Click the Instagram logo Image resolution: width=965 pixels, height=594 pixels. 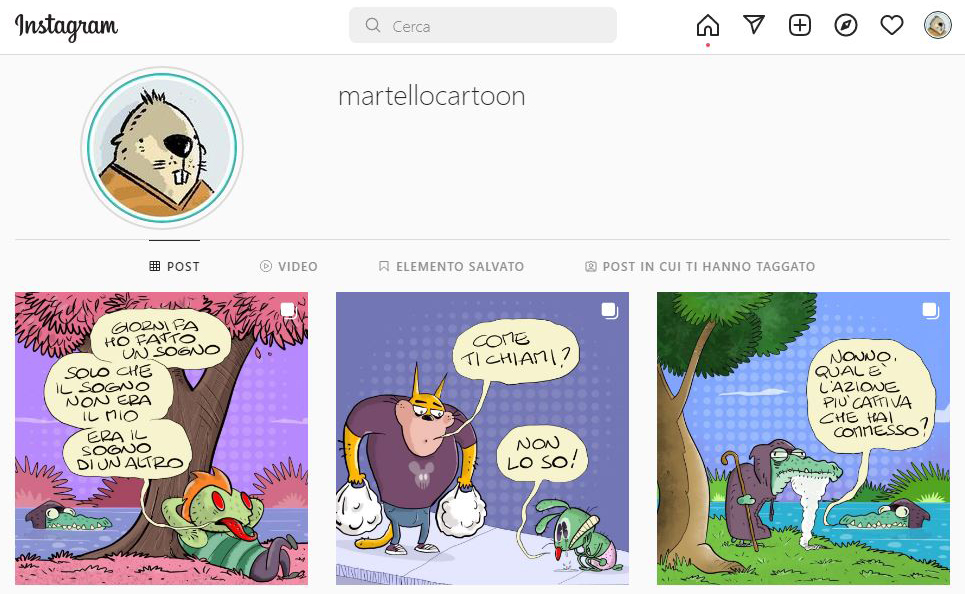(x=66, y=26)
